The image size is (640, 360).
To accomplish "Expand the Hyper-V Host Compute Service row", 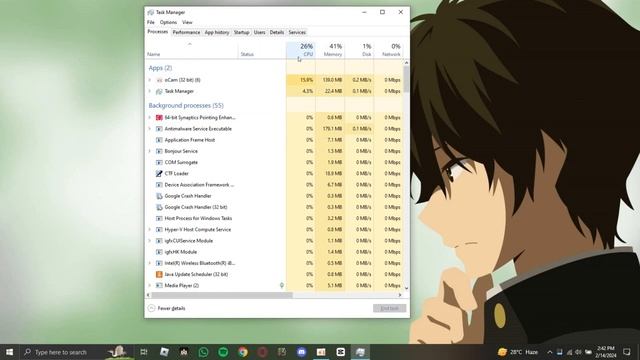I will (x=150, y=229).
